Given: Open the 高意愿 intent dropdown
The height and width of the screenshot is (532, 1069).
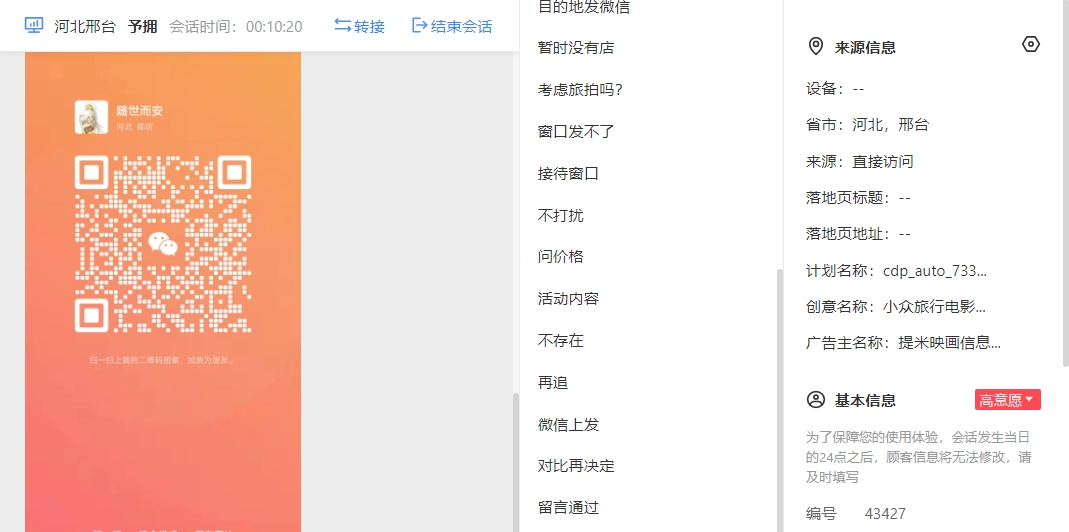Looking at the screenshot, I should click(x=1008, y=400).
